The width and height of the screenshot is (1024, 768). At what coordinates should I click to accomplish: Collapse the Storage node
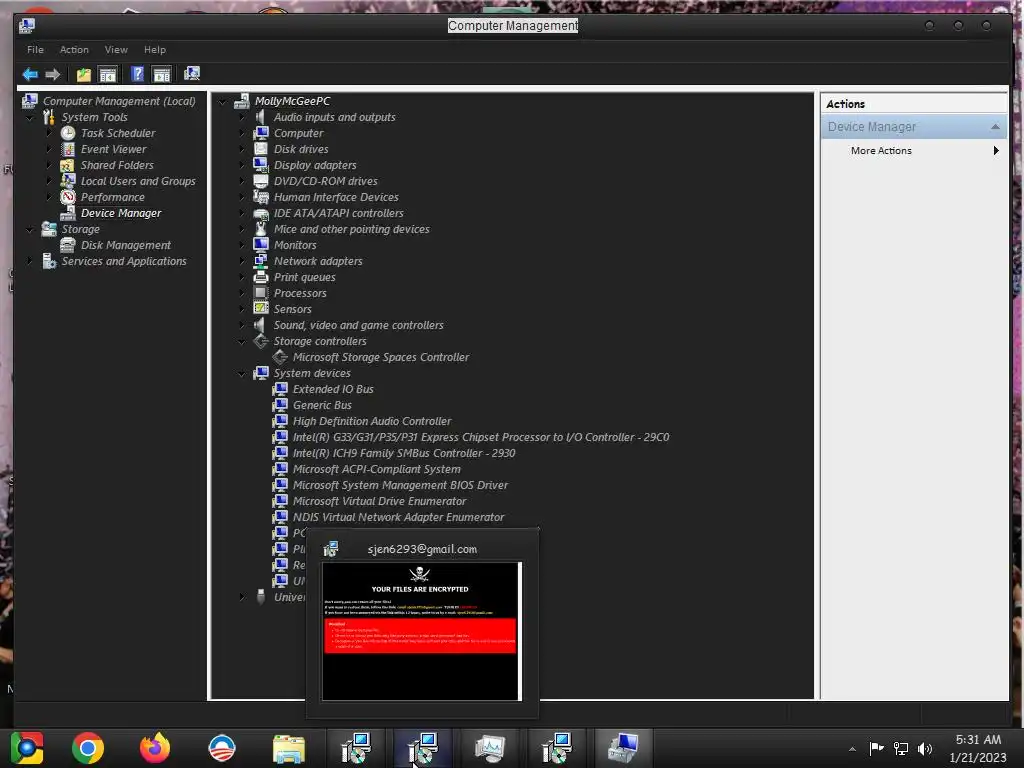point(30,230)
